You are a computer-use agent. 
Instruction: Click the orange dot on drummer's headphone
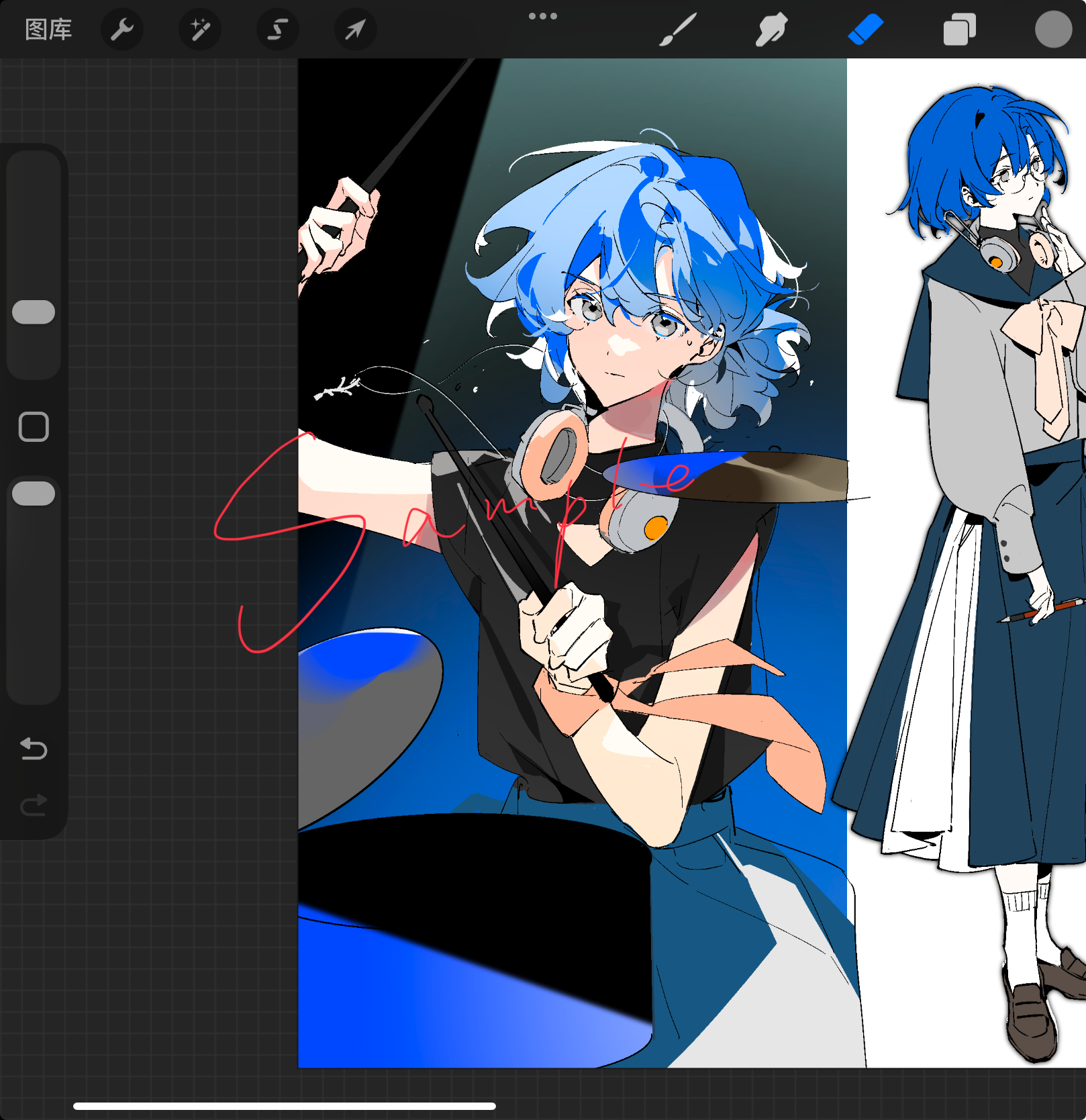tap(655, 528)
